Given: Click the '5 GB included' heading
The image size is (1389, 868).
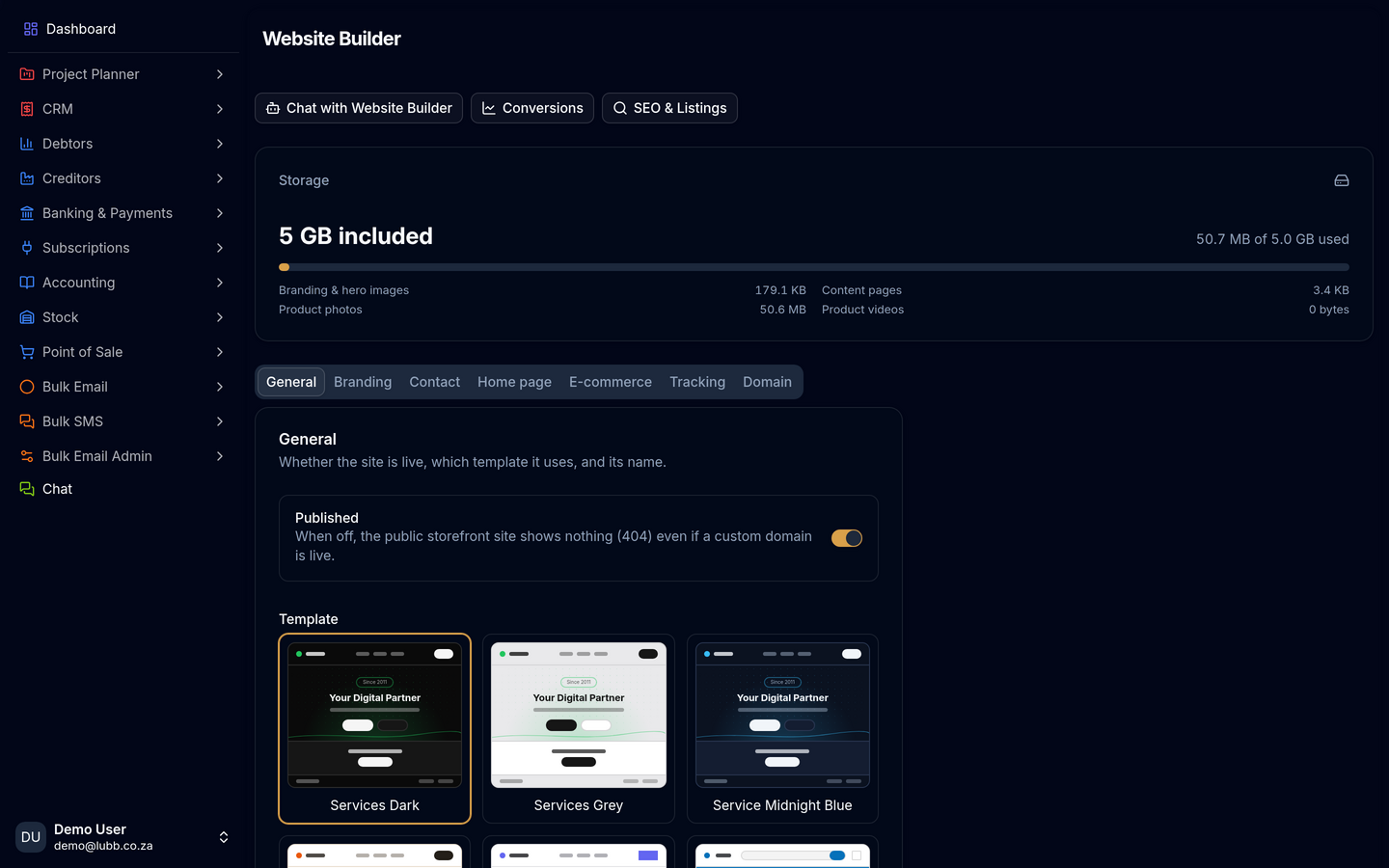Looking at the screenshot, I should (x=356, y=236).
